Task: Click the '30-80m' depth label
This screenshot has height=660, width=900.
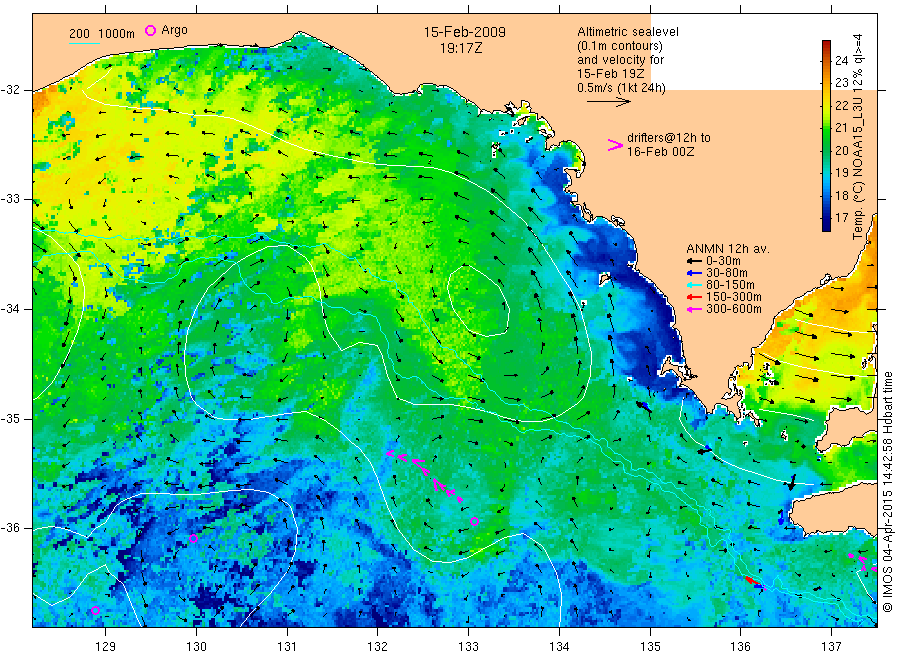Action: 726,273
